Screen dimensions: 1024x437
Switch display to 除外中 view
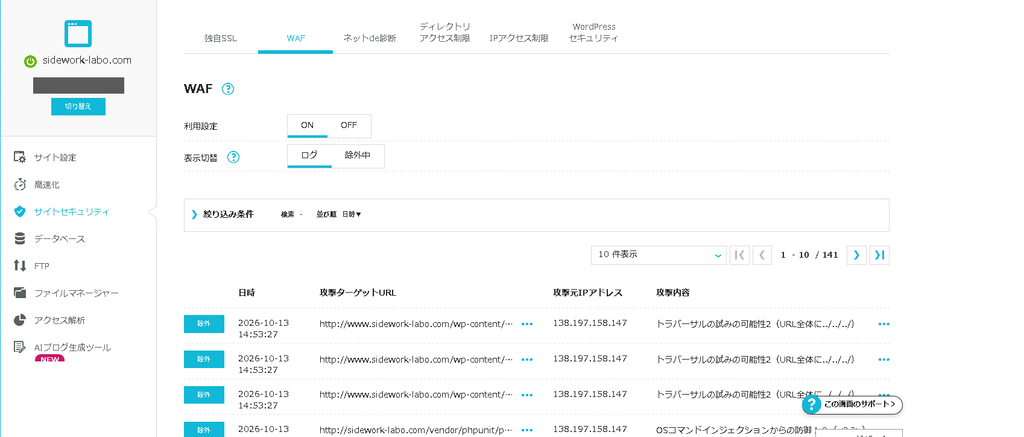tap(357, 155)
